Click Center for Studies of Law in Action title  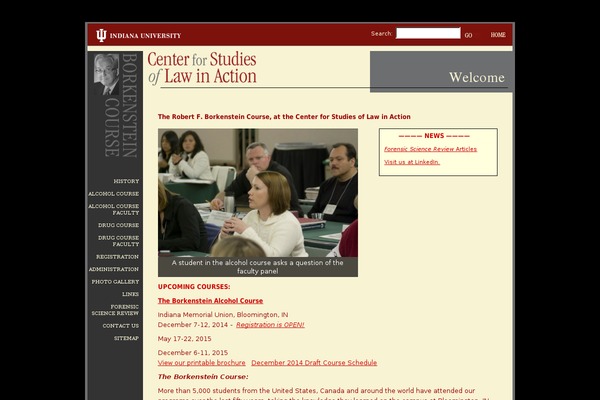pyautogui.click(x=202, y=68)
